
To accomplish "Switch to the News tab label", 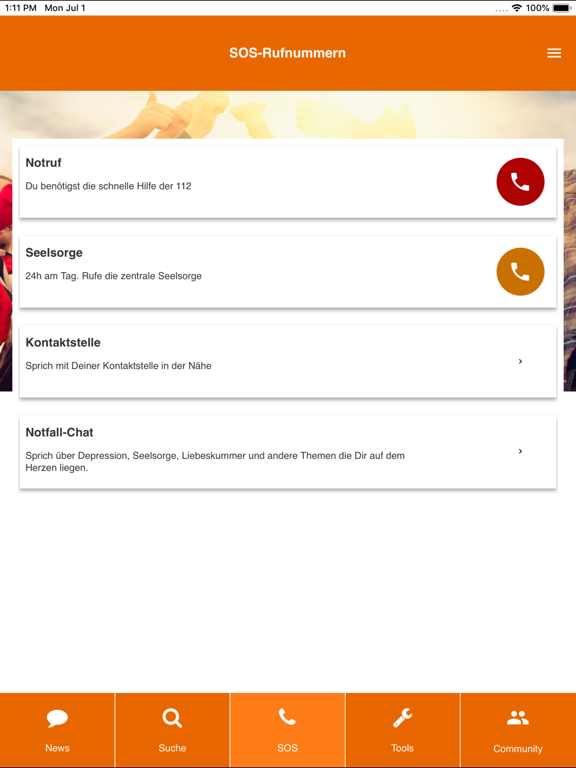I will click(57, 748).
